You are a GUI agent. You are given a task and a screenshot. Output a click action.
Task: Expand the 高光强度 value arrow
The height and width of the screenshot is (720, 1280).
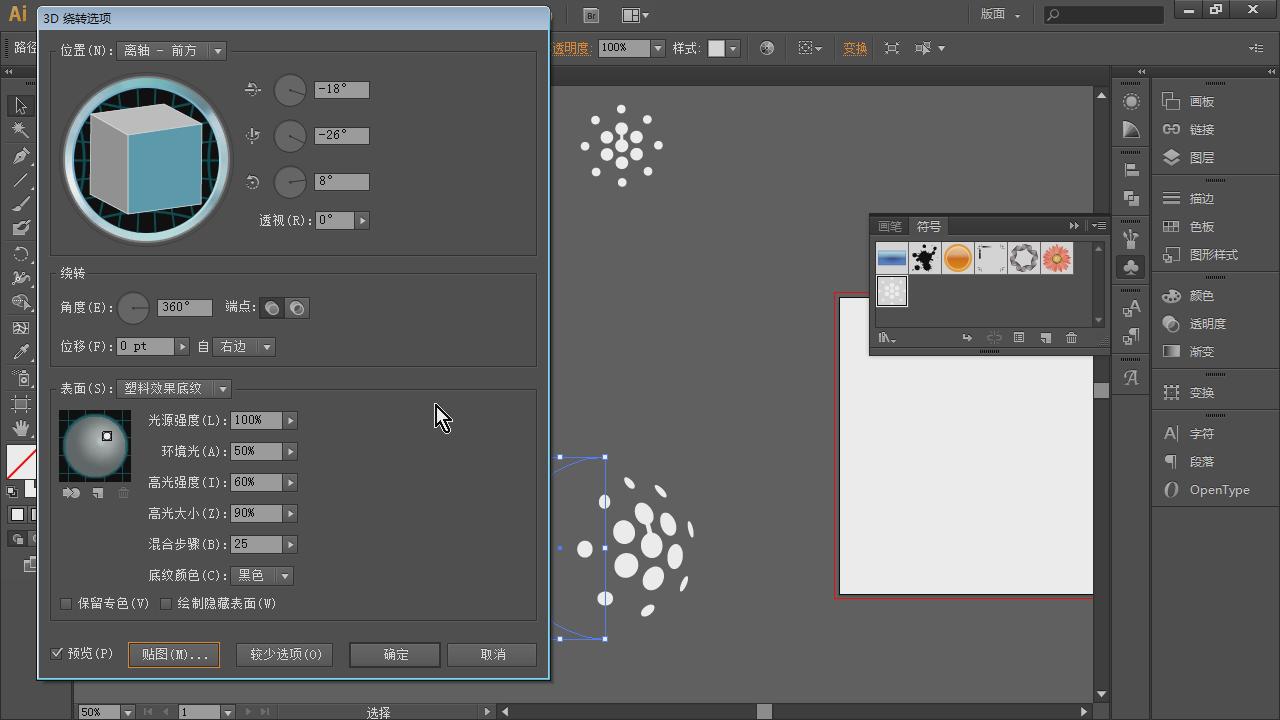click(x=290, y=482)
